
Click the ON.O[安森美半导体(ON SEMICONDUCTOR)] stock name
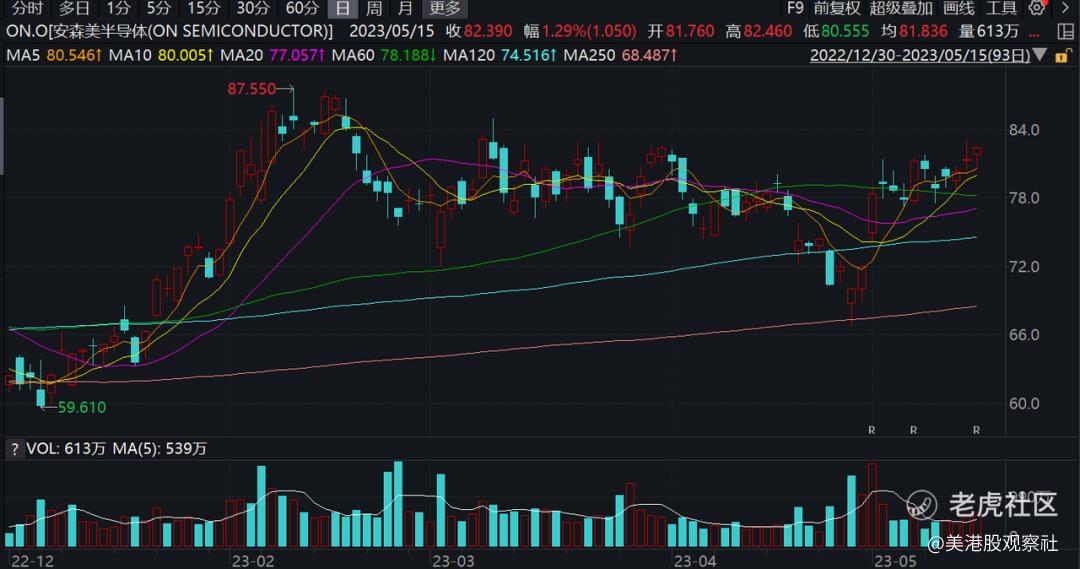(169, 31)
